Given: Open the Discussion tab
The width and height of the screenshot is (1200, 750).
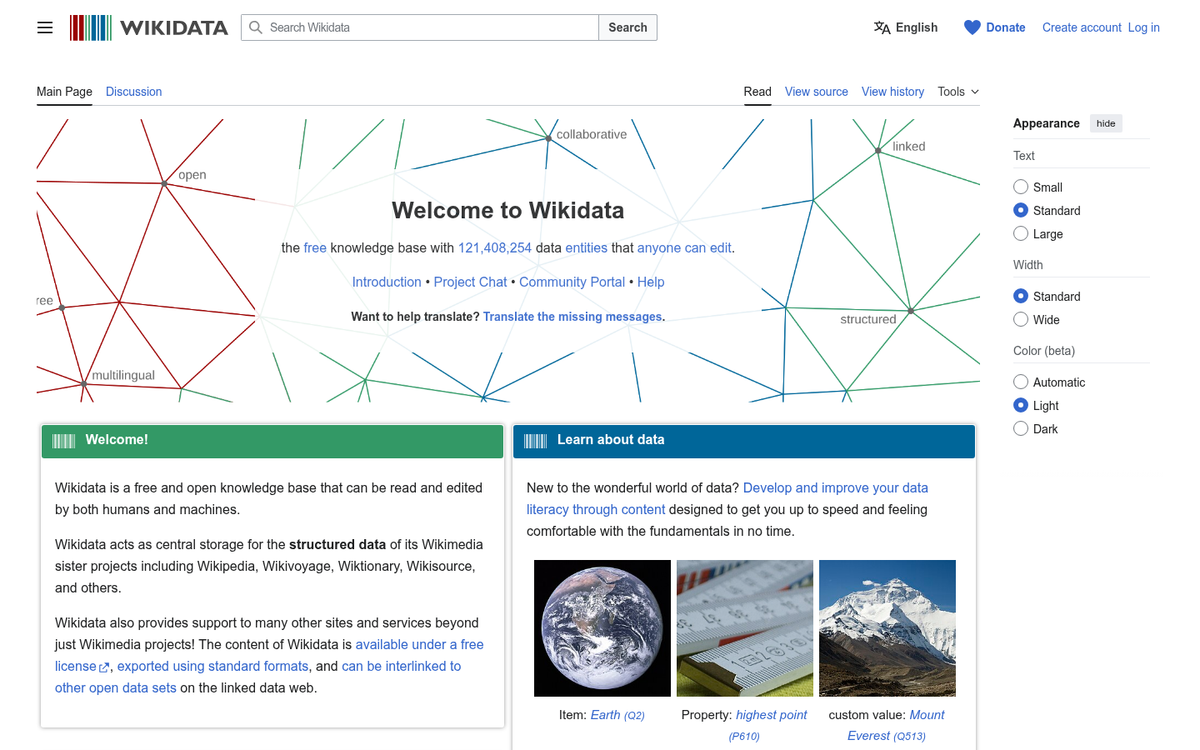Looking at the screenshot, I should tap(134, 91).
